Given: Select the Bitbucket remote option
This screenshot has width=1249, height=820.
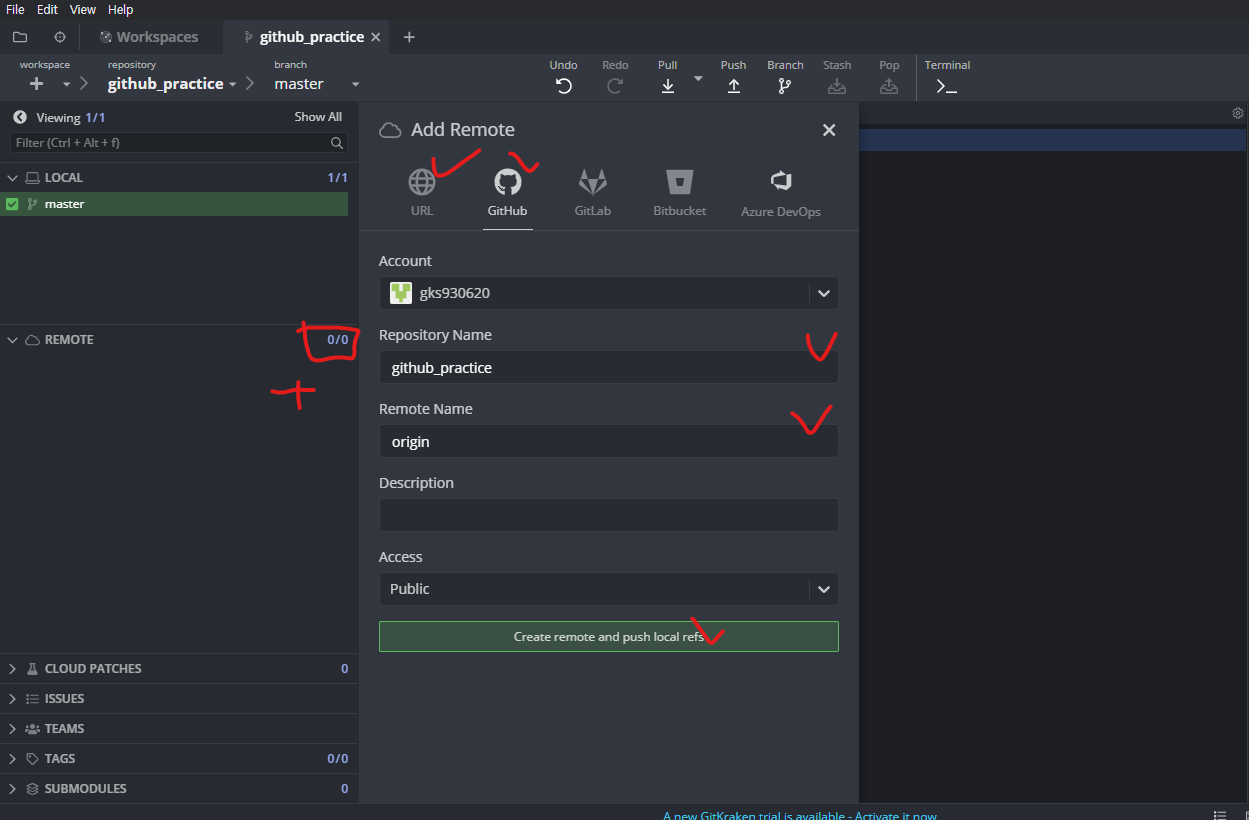Looking at the screenshot, I should (680, 192).
